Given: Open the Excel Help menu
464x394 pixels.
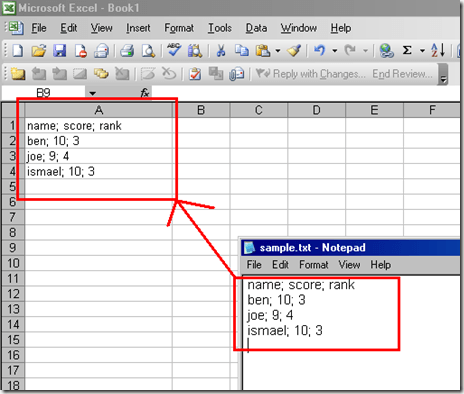Looking at the screenshot, I should (341, 28).
